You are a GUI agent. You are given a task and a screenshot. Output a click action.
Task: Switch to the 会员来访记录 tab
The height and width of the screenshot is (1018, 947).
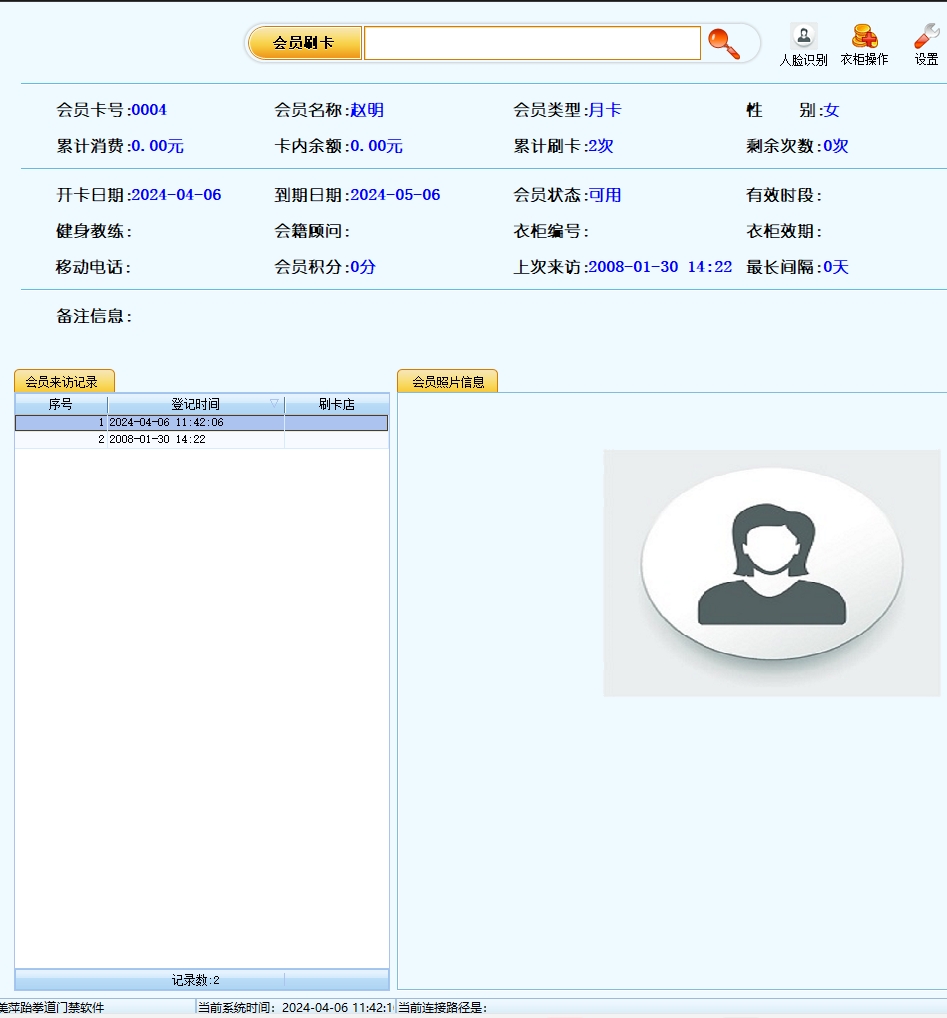pos(63,381)
